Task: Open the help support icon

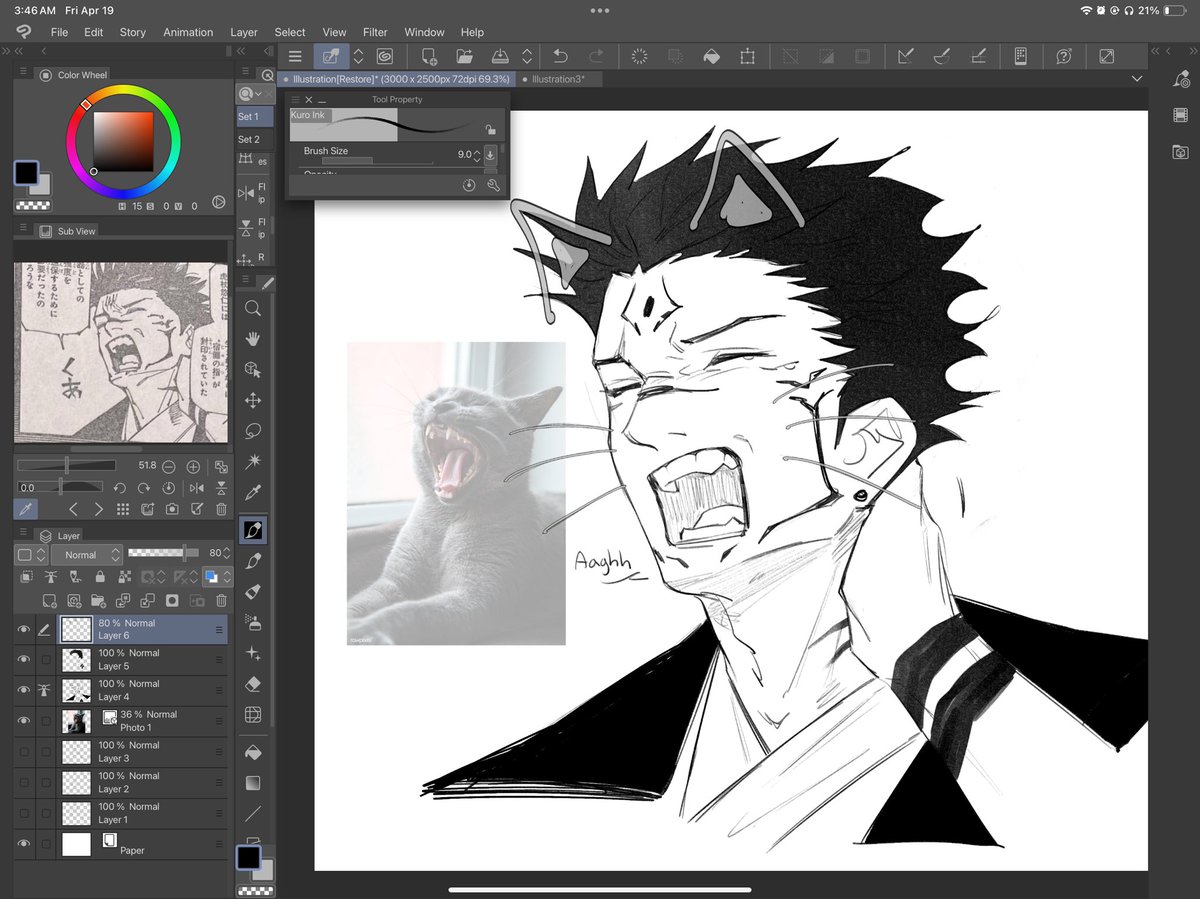Action: pyautogui.click(x=1064, y=57)
